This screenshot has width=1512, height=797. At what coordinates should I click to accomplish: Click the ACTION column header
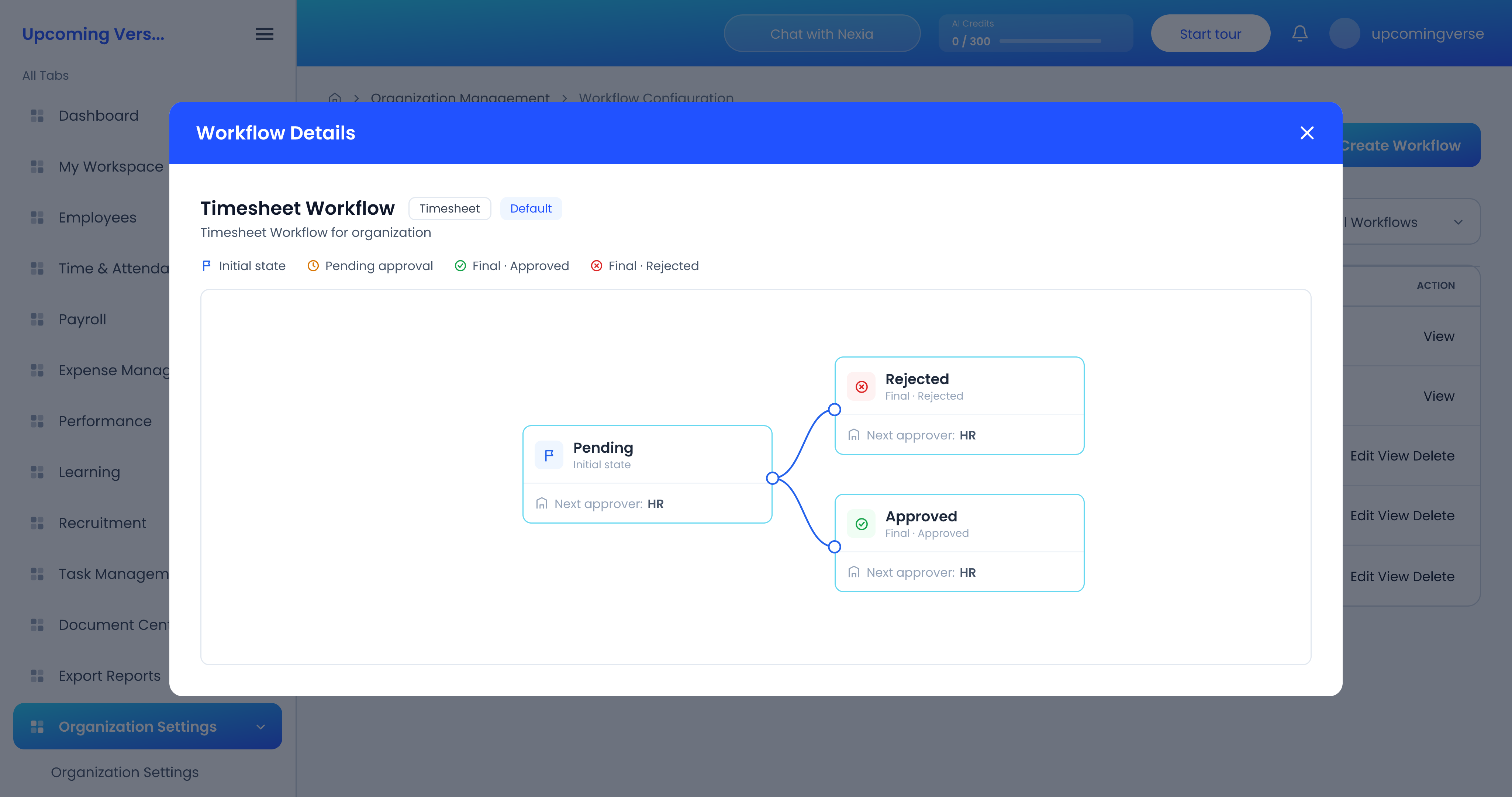tap(1436, 285)
